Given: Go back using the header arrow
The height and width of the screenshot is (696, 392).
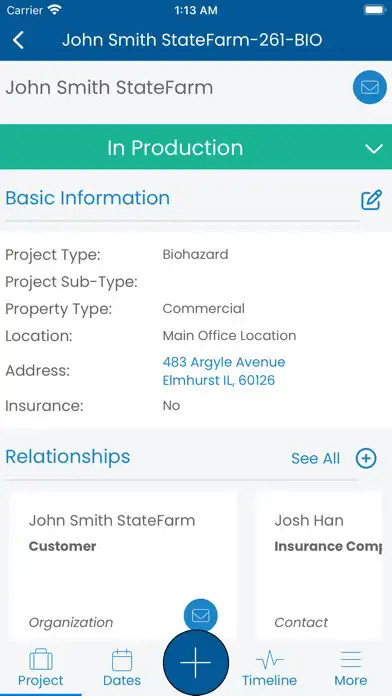Looking at the screenshot, I should point(18,40).
